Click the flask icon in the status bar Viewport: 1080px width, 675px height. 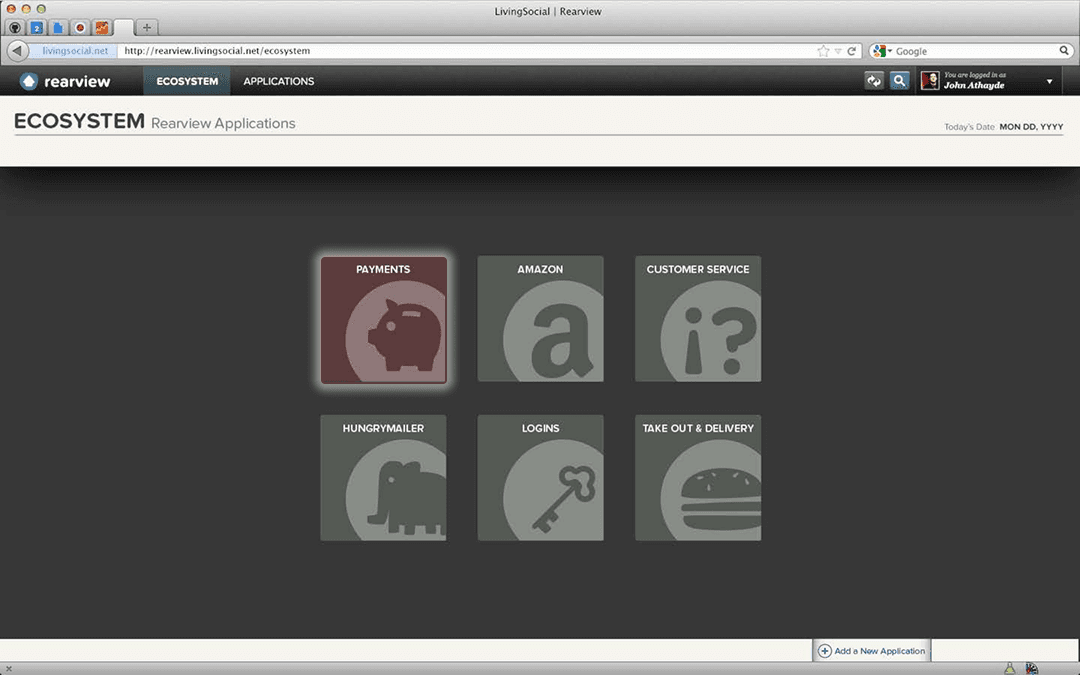[1009, 668]
